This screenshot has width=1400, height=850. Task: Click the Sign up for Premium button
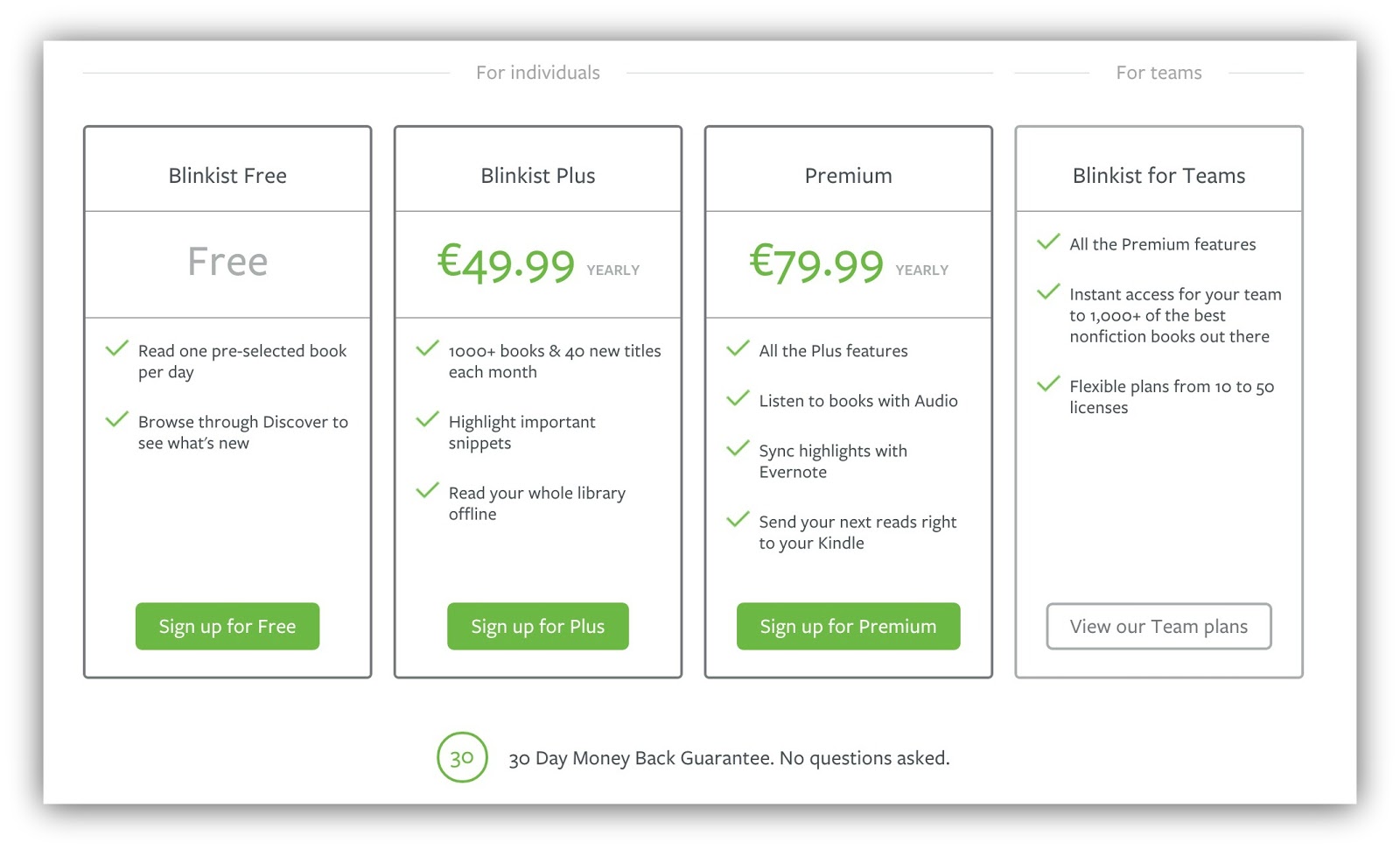848,626
